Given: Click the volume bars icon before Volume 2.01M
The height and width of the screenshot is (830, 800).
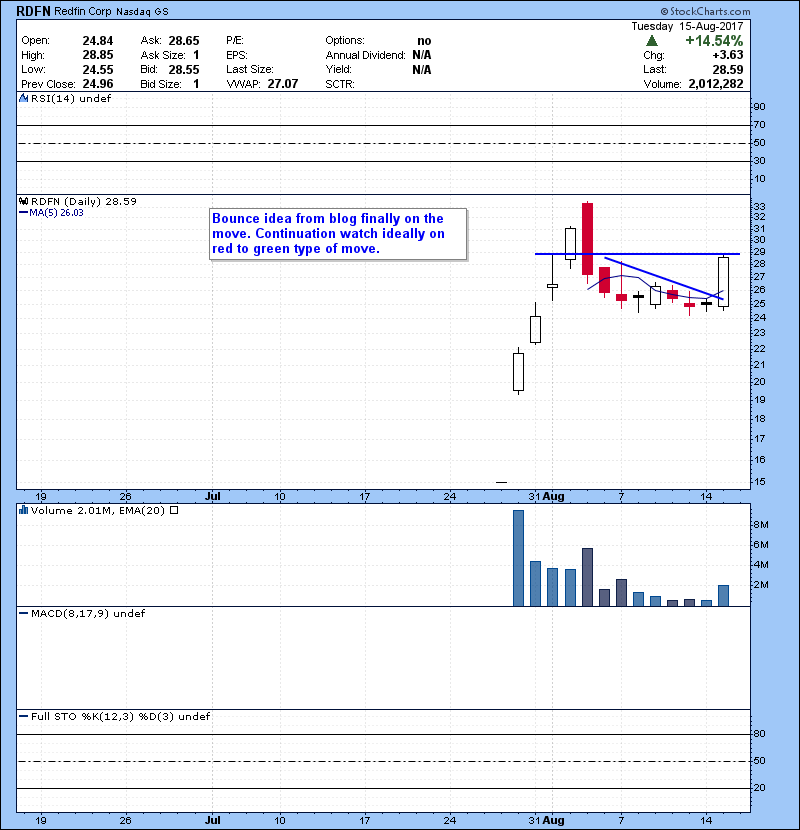Looking at the screenshot, I should point(23,510).
